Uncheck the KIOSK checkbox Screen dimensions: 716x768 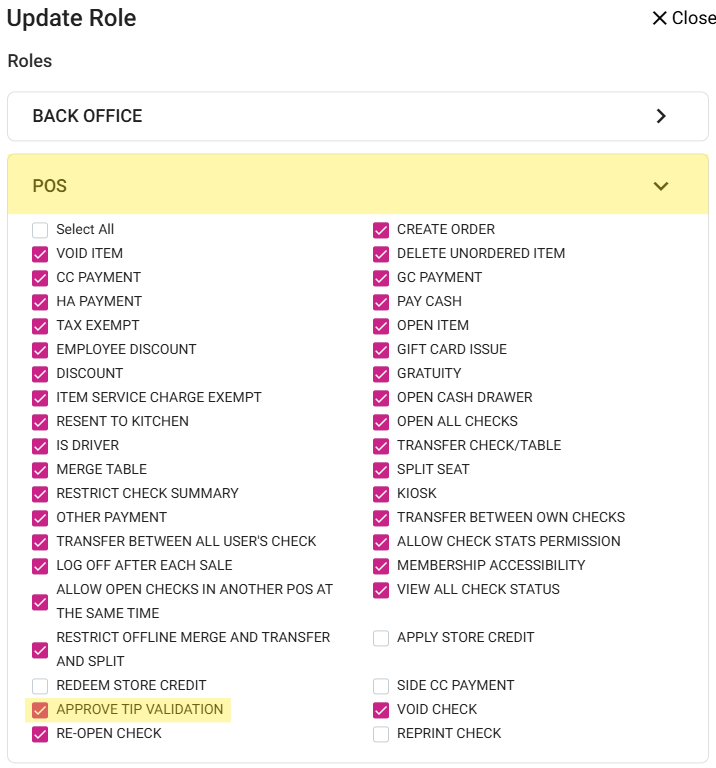tap(381, 494)
